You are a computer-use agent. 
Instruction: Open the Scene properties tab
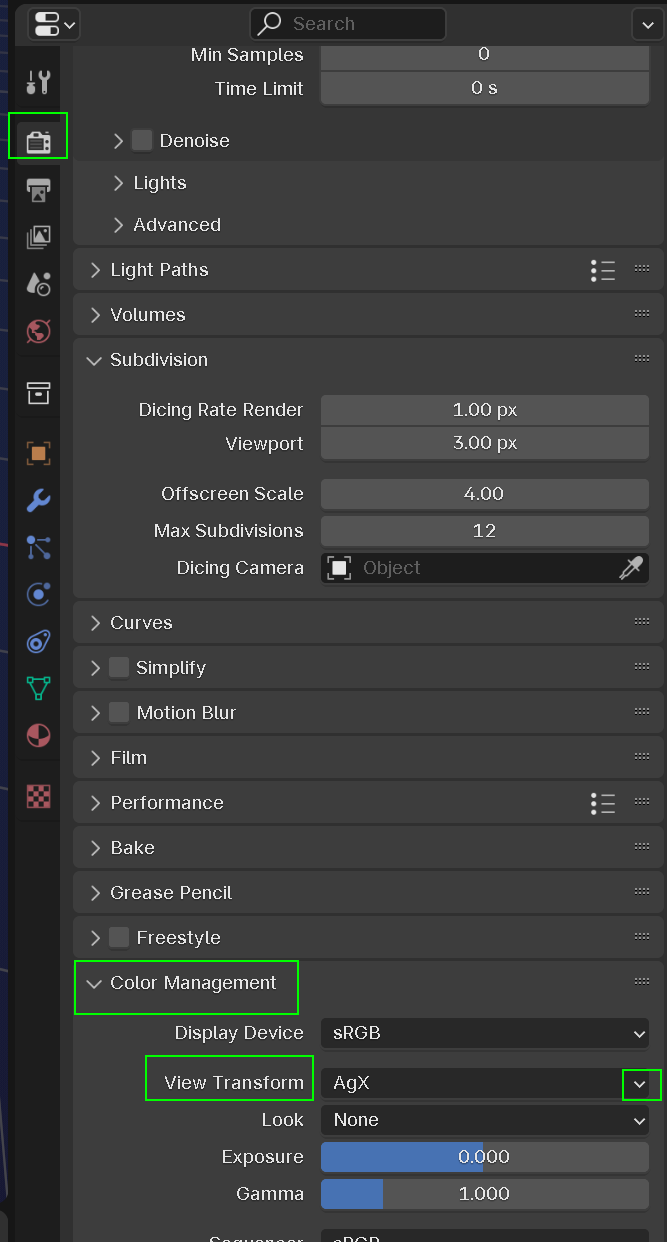pyautogui.click(x=38, y=284)
